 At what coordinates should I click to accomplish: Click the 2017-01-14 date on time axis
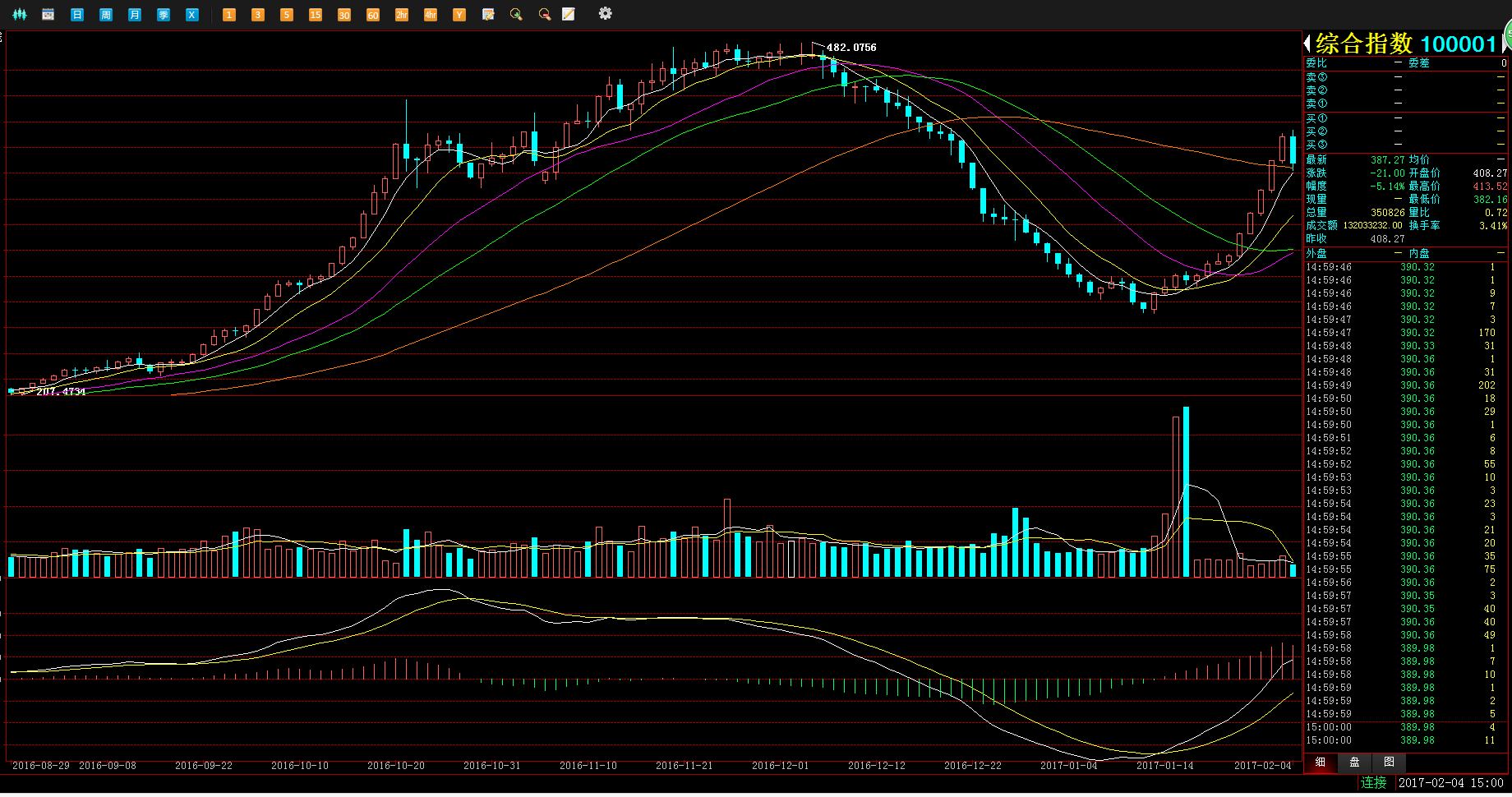point(1165,766)
